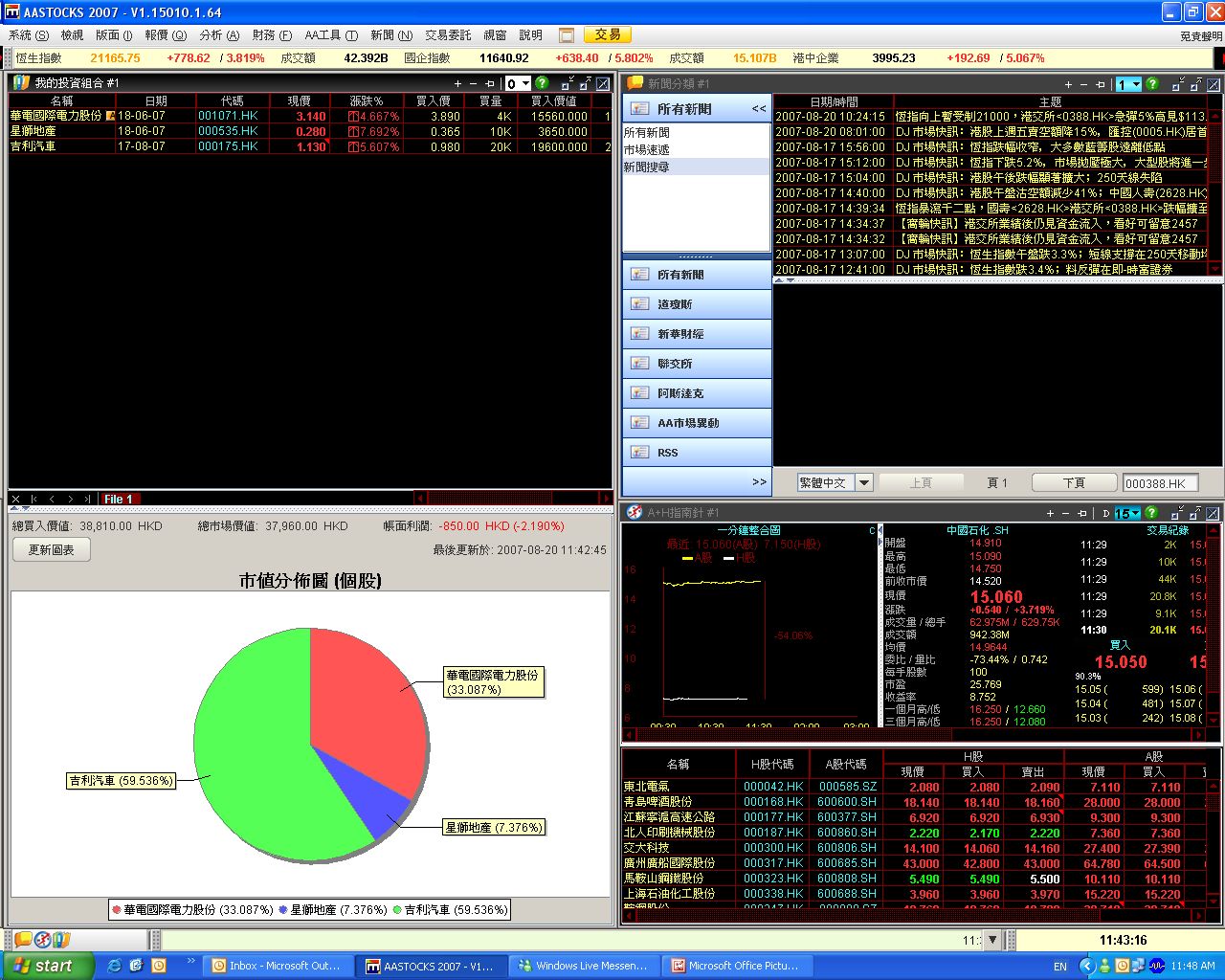Image resolution: width=1225 pixels, height=980 pixels.
Task: Open the bottom status bar dropdown arrow
Action: tap(992, 941)
